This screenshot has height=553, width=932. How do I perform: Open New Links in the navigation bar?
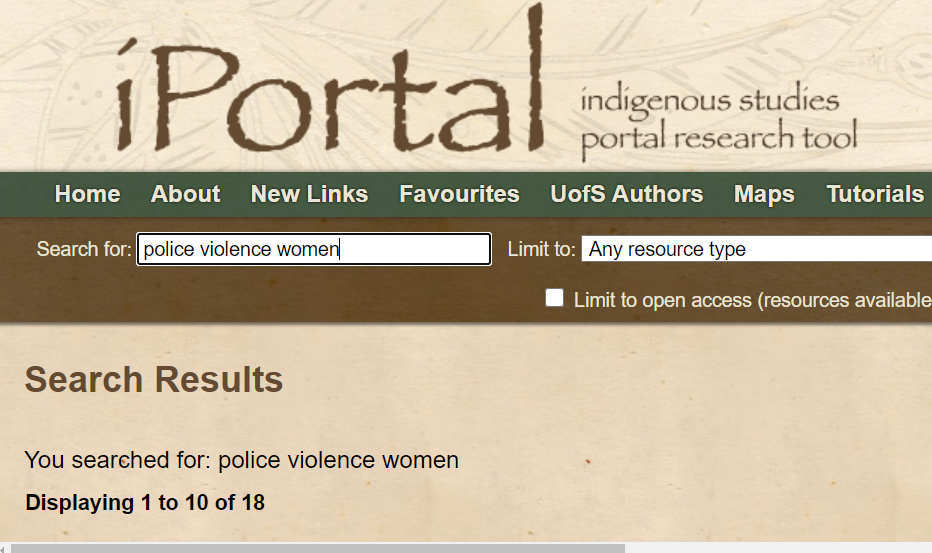pyautogui.click(x=310, y=194)
